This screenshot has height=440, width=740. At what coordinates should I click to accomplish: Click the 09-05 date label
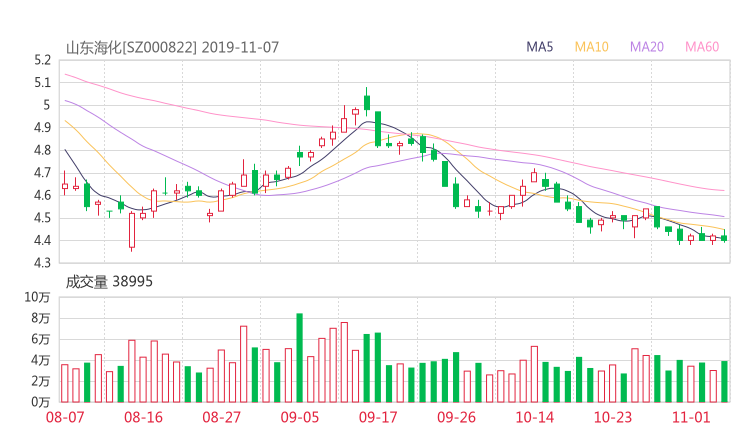coord(300,417)
